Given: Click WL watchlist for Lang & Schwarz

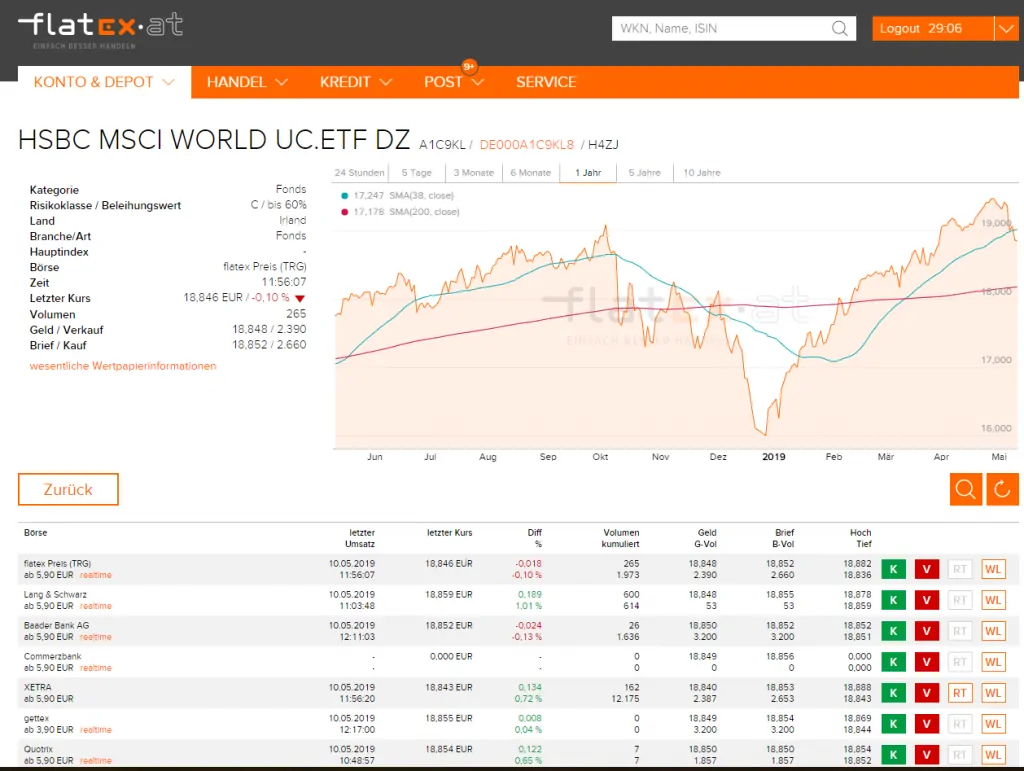Looking at the screenshot, I should click(x=993, y=600).
